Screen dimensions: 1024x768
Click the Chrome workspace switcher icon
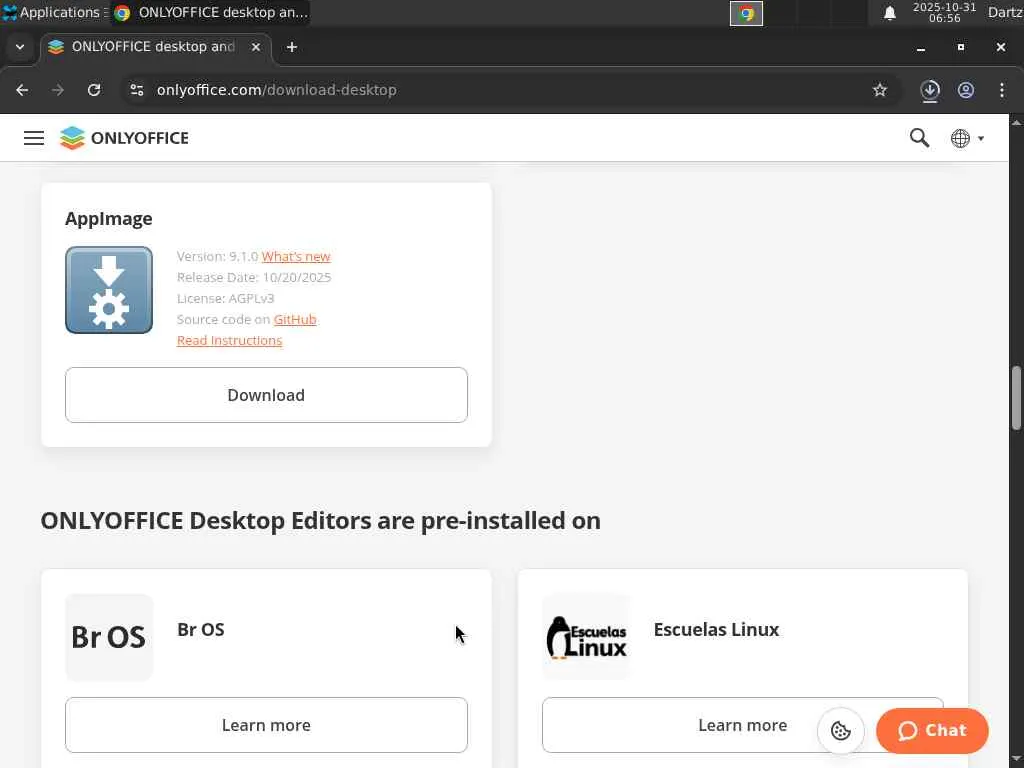click(746, 13)
